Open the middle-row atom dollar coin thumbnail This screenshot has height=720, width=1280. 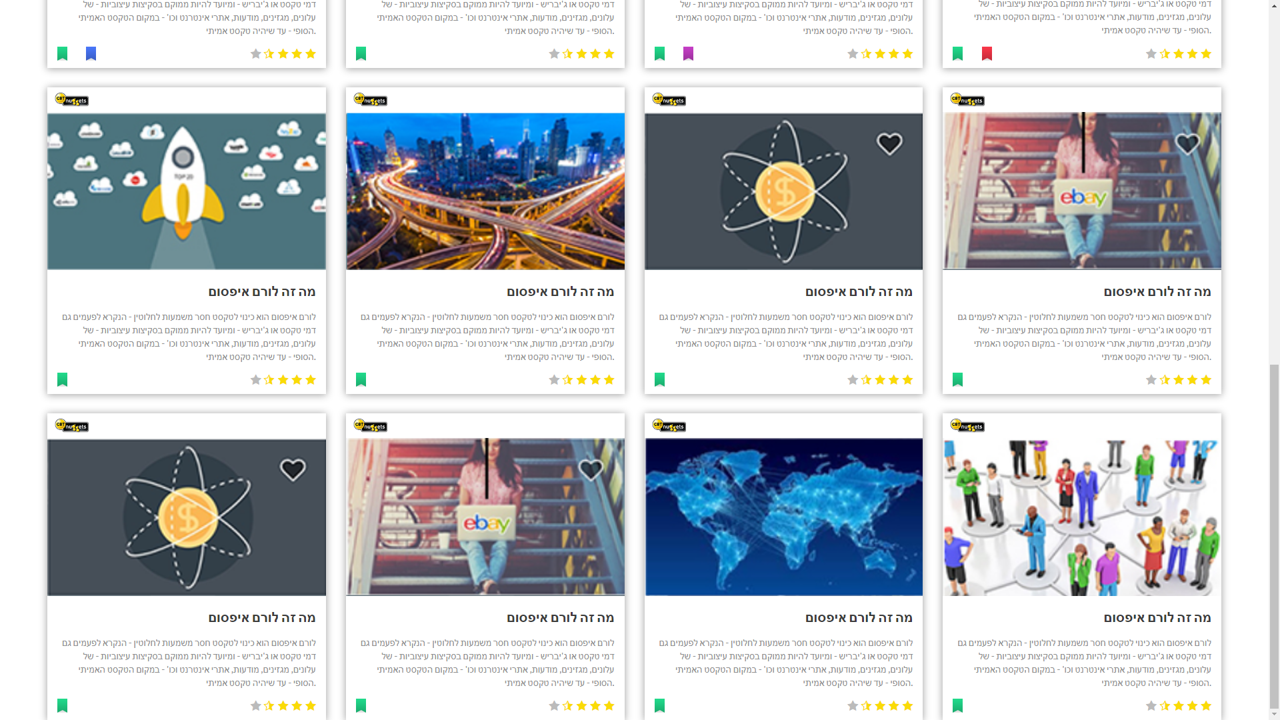coord(784,191)
